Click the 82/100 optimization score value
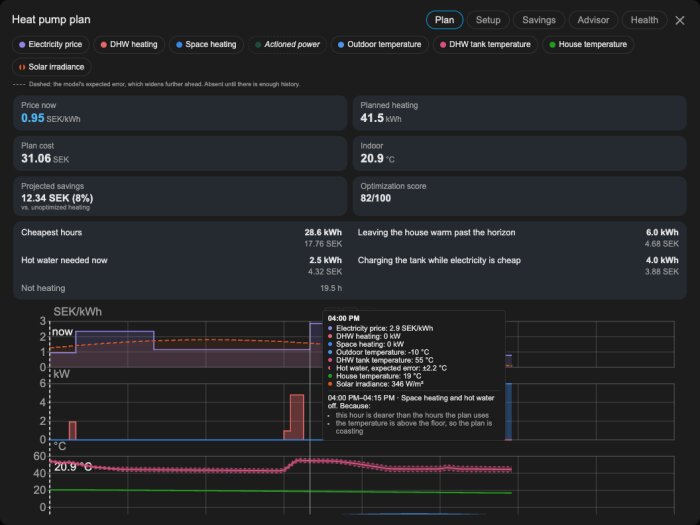Image resolution: width=700 pixels, height=525 pixels. coord(375,198)
